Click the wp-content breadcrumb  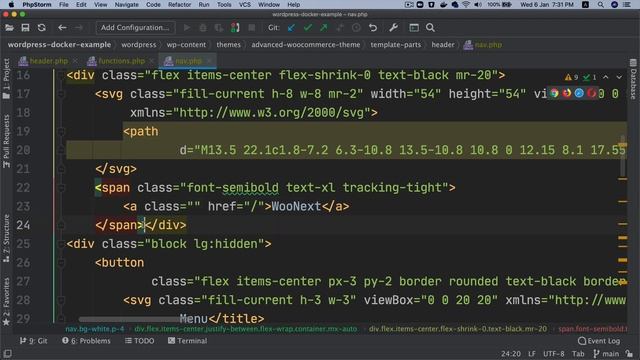(x=186, y=44)
